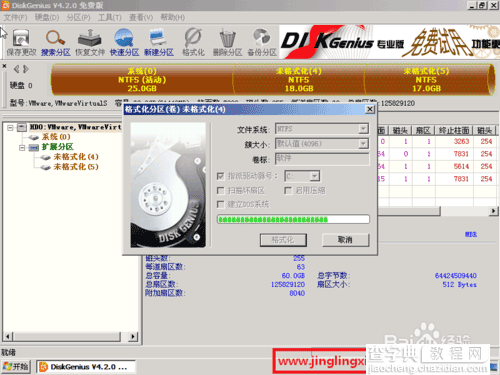The width and height of the screenshot is (500, 375).
Task: Click the New Partition (新建分区) icon
Action: 159,42
